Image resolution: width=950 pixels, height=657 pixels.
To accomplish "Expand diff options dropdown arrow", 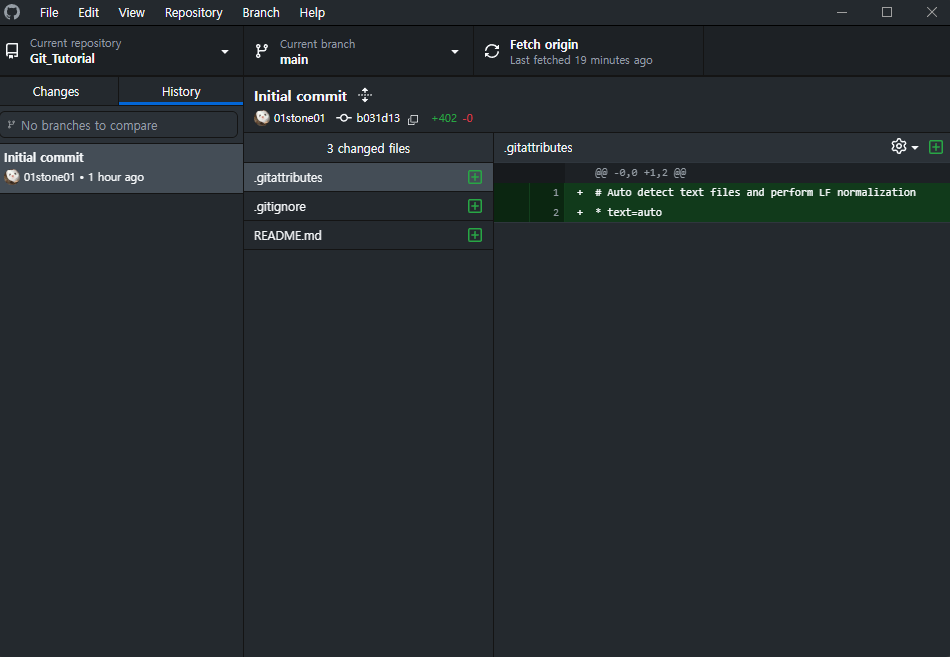I will [x=915, y=147].
